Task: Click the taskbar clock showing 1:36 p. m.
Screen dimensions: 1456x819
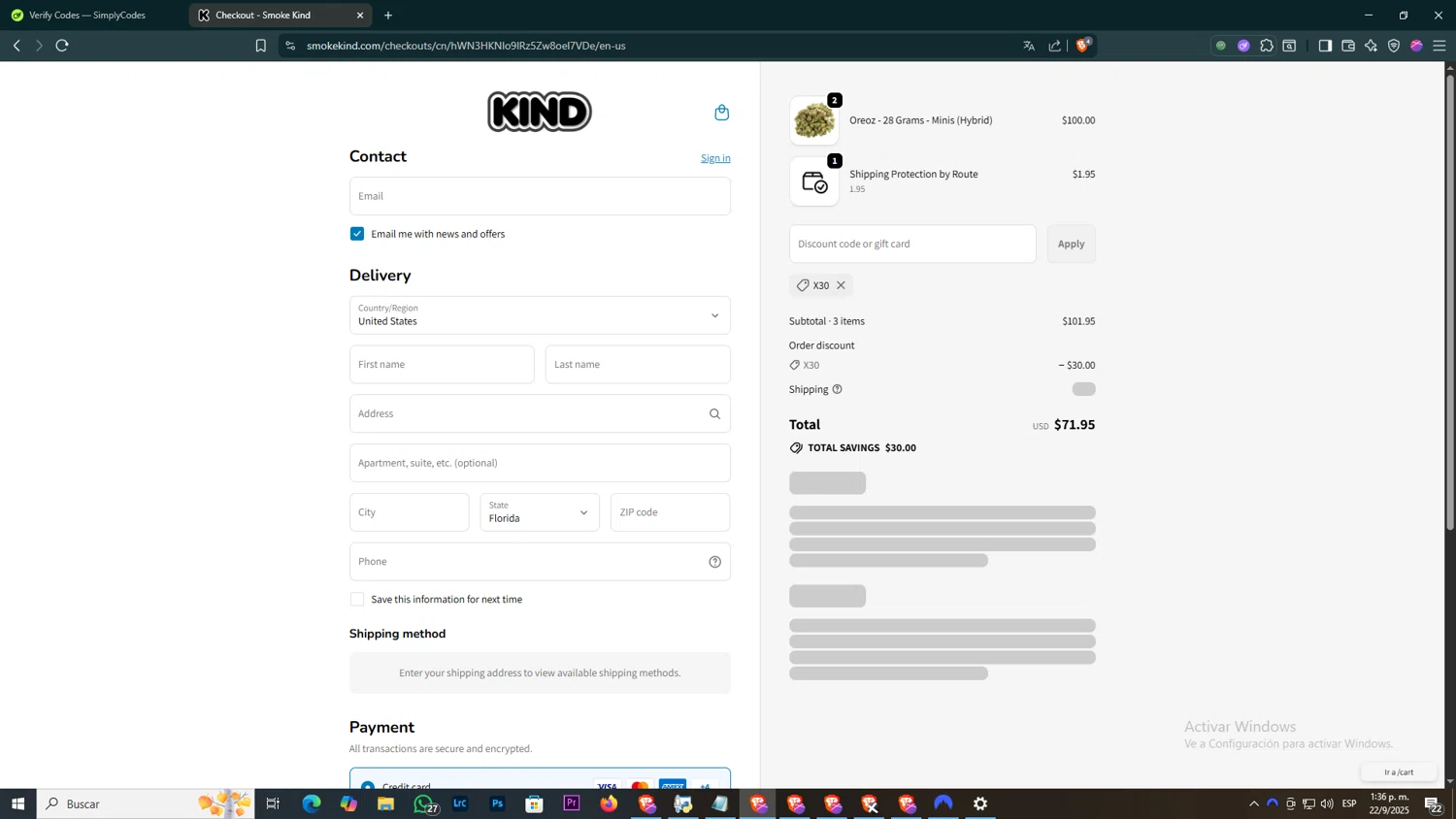Action: point(1389,803)
